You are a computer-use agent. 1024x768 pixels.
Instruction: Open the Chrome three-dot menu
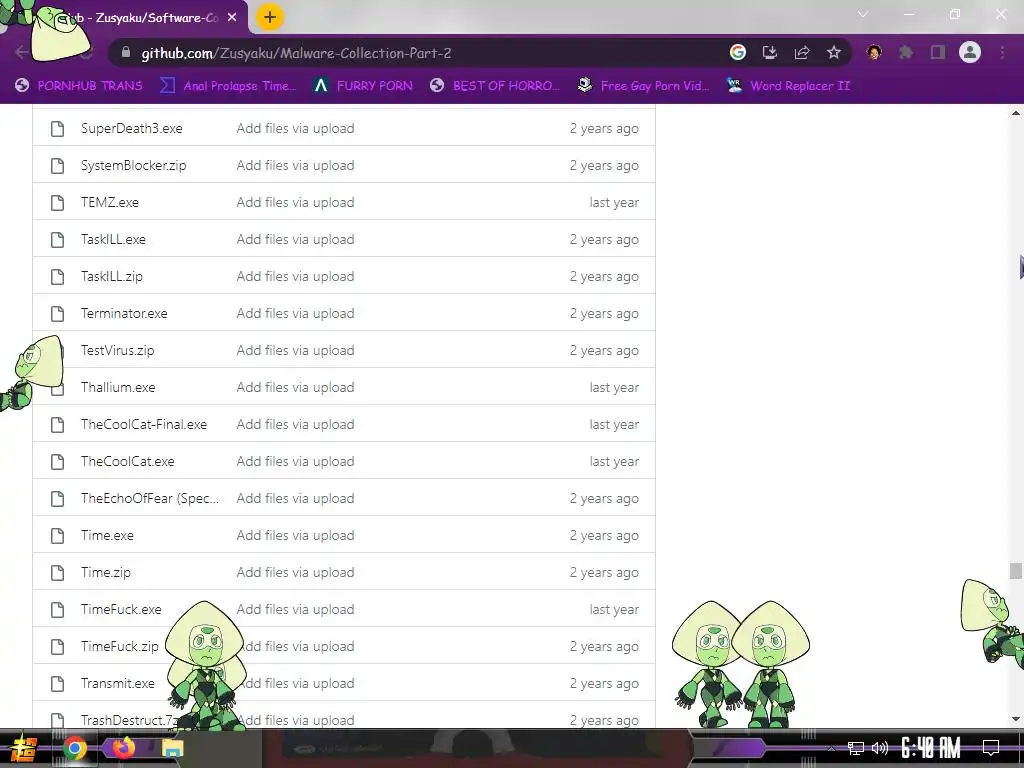1002,53
